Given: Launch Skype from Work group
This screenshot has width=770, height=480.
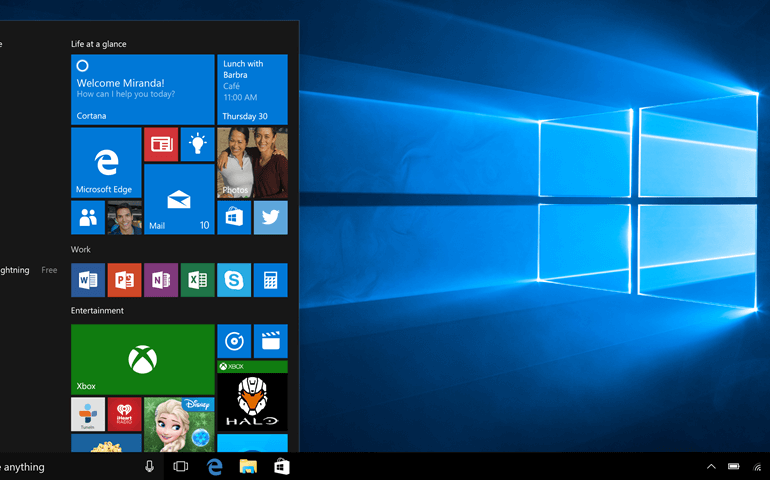Looking at the screenshot, I should (x=234, y=280).
